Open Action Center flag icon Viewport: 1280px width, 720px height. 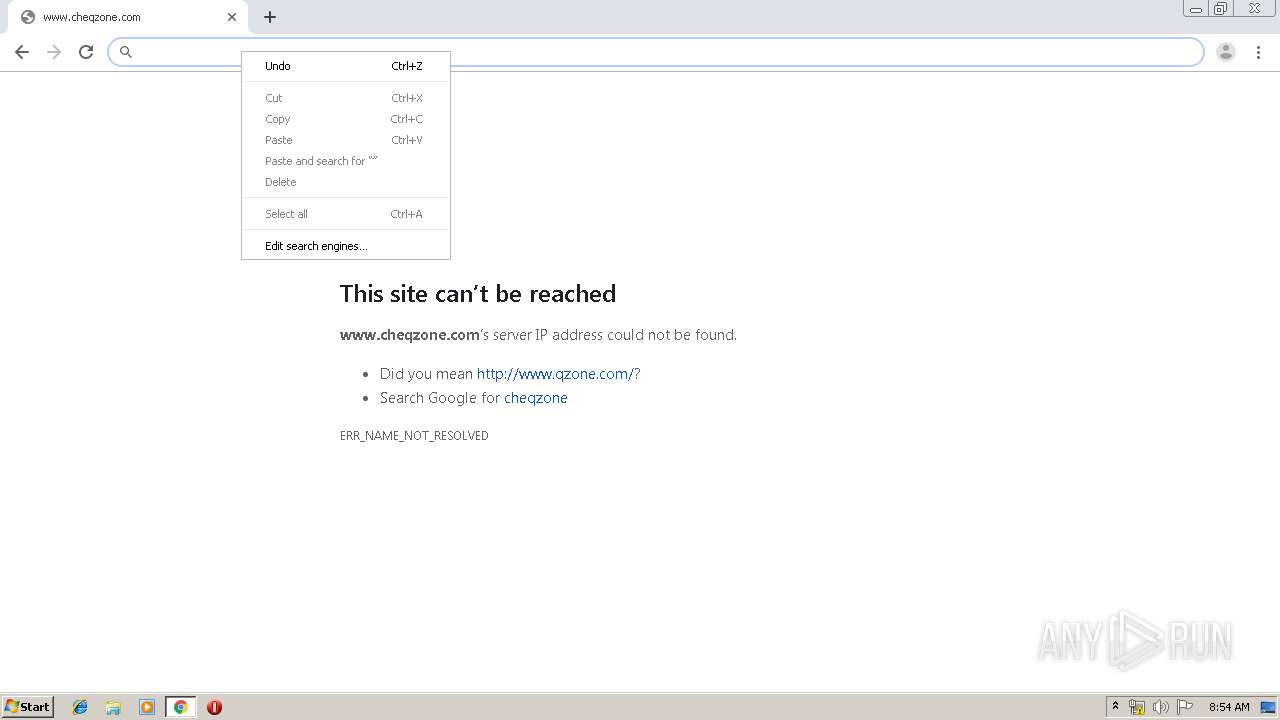(1185, 707)
